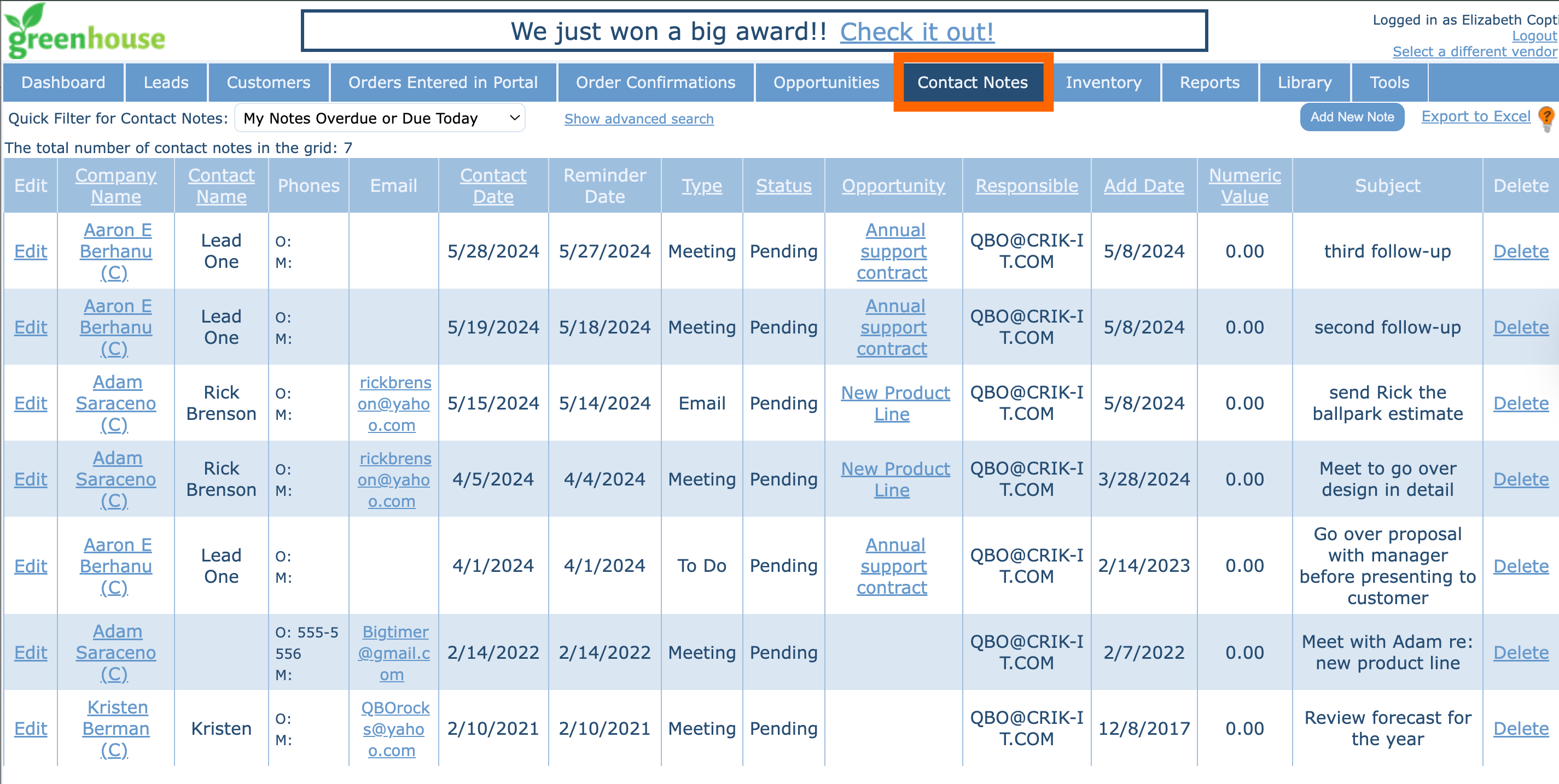Click the Add New Note button
Image resolution: width=1559 pixels, height=784 pixels.
click(1352, 118)
